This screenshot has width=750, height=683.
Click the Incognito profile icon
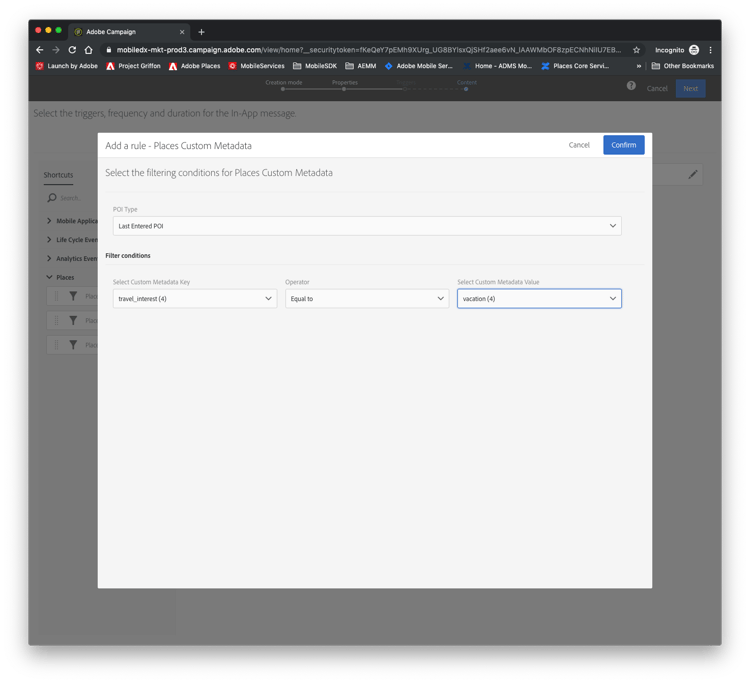[x=694, y=50]
